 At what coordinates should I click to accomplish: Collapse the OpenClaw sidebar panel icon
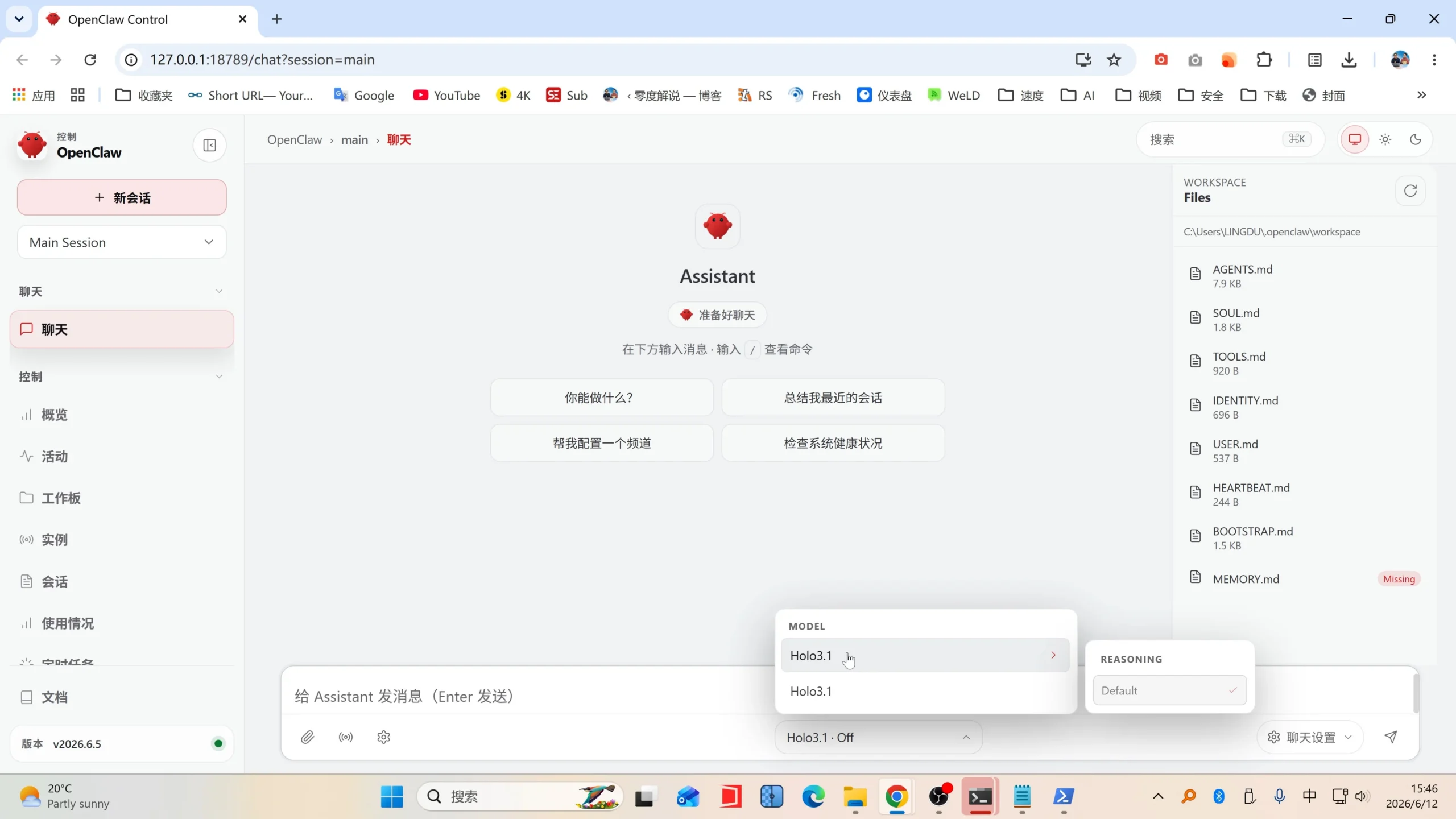209,145
